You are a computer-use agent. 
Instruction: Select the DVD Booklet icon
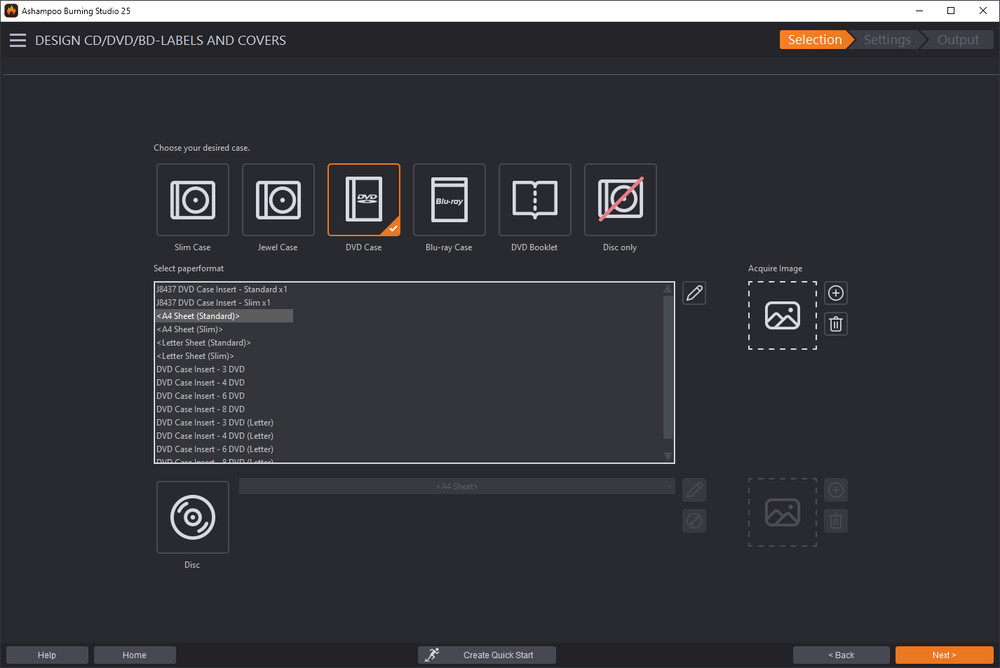click(534, 200)
